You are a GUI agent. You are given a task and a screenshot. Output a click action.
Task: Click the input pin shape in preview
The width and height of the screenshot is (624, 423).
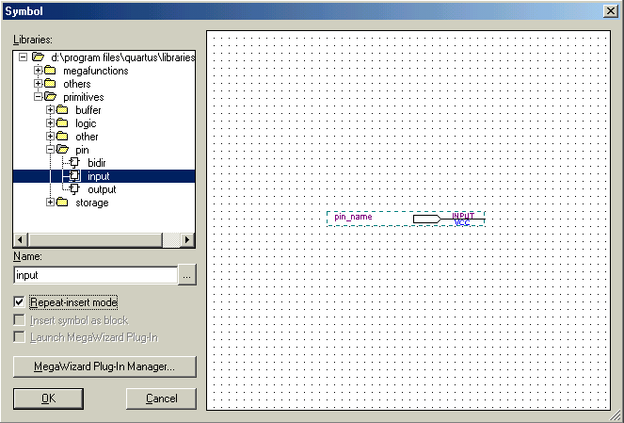pyautogui.click(x=427, y=219)
